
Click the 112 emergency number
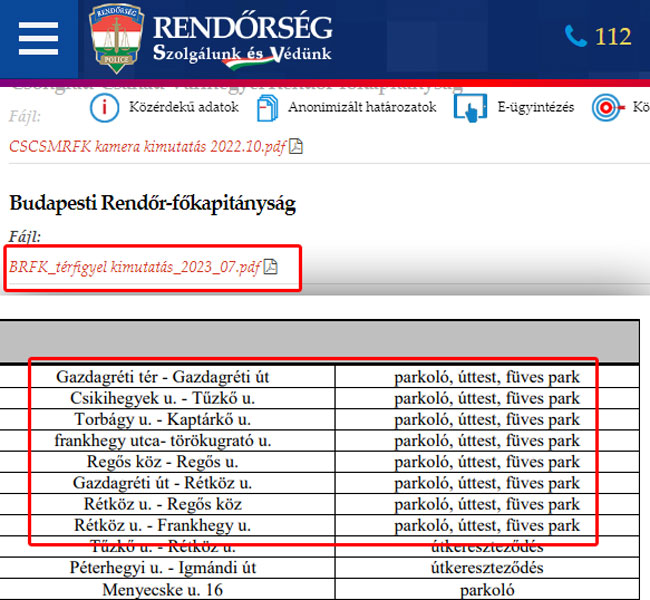[x=612, y=37]
